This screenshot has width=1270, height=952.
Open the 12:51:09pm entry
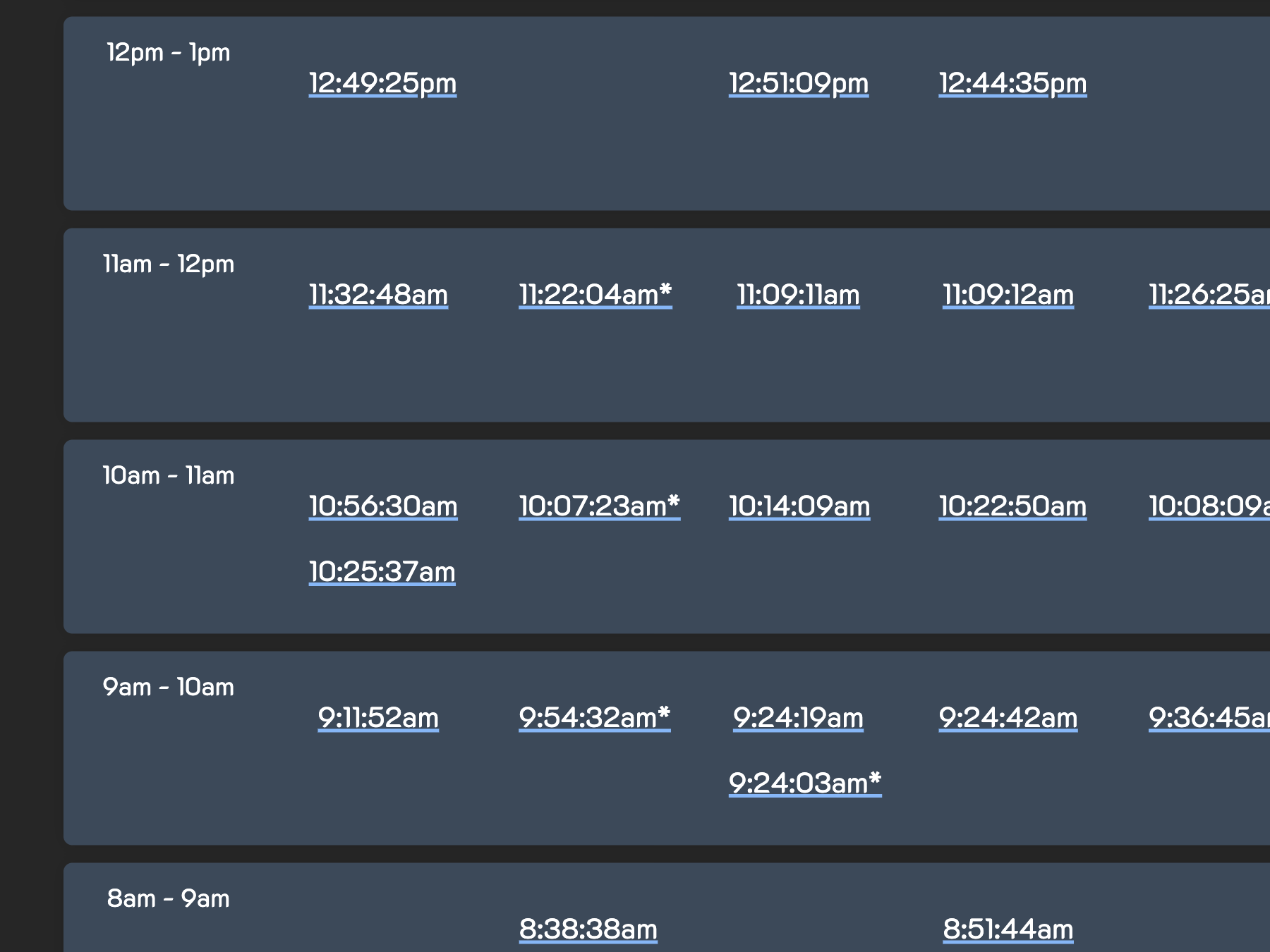click(x=798, y=83)
